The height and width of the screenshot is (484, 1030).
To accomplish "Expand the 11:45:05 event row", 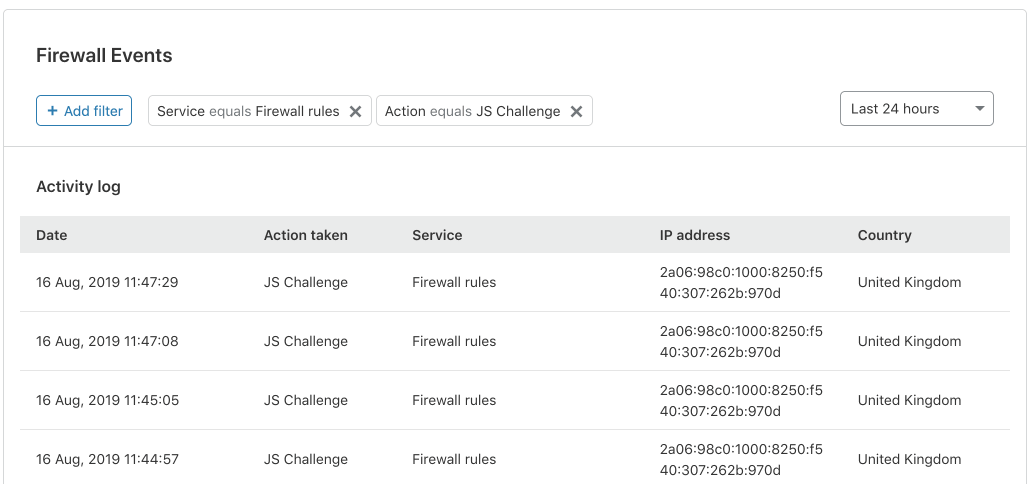I will point(107,400).
